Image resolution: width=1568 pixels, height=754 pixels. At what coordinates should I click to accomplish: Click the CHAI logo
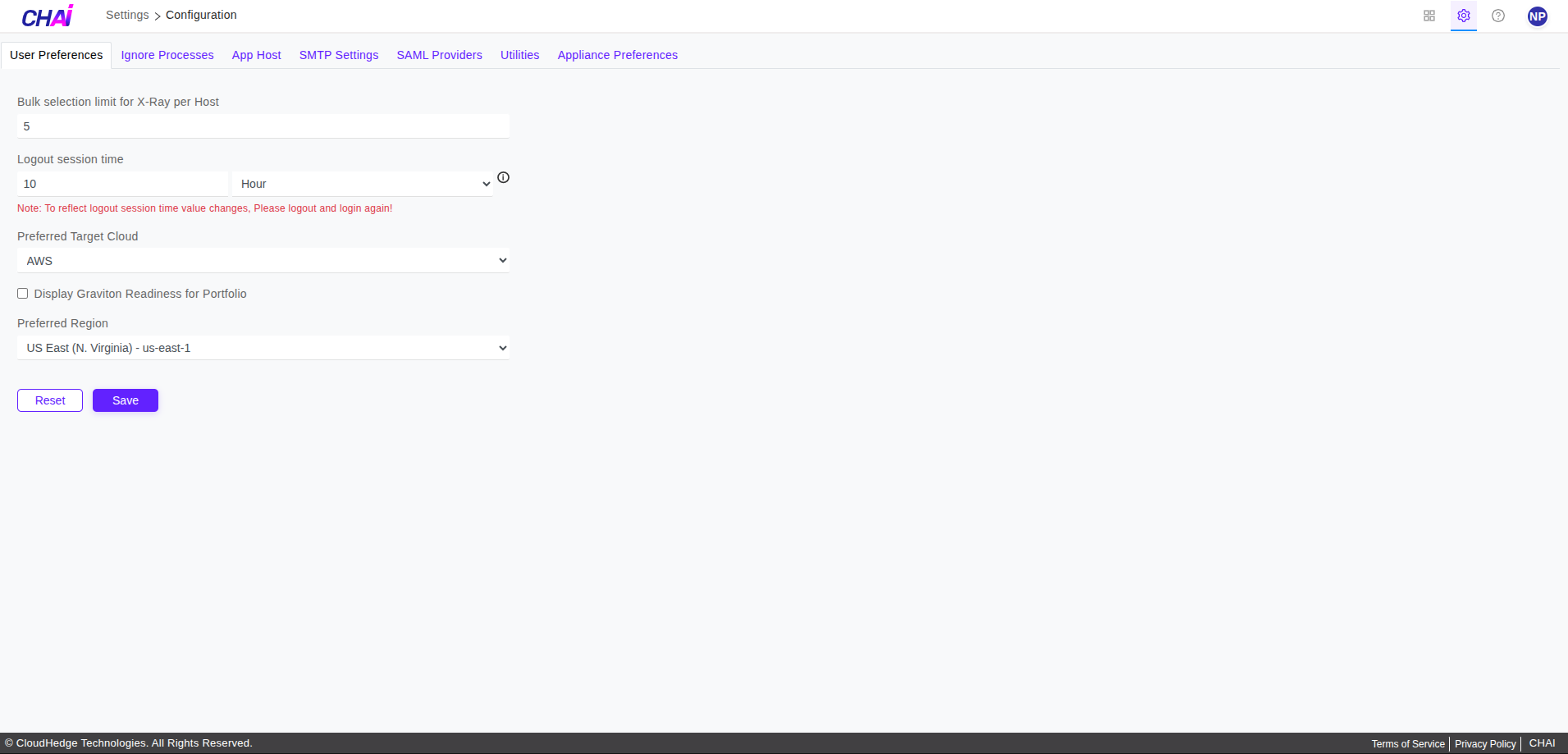pyautogui.click(x=47, y=15)
